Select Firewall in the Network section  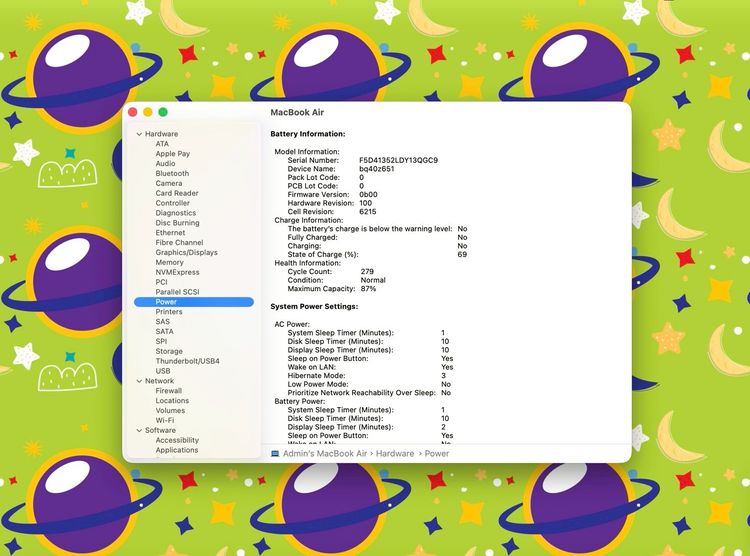169,391
